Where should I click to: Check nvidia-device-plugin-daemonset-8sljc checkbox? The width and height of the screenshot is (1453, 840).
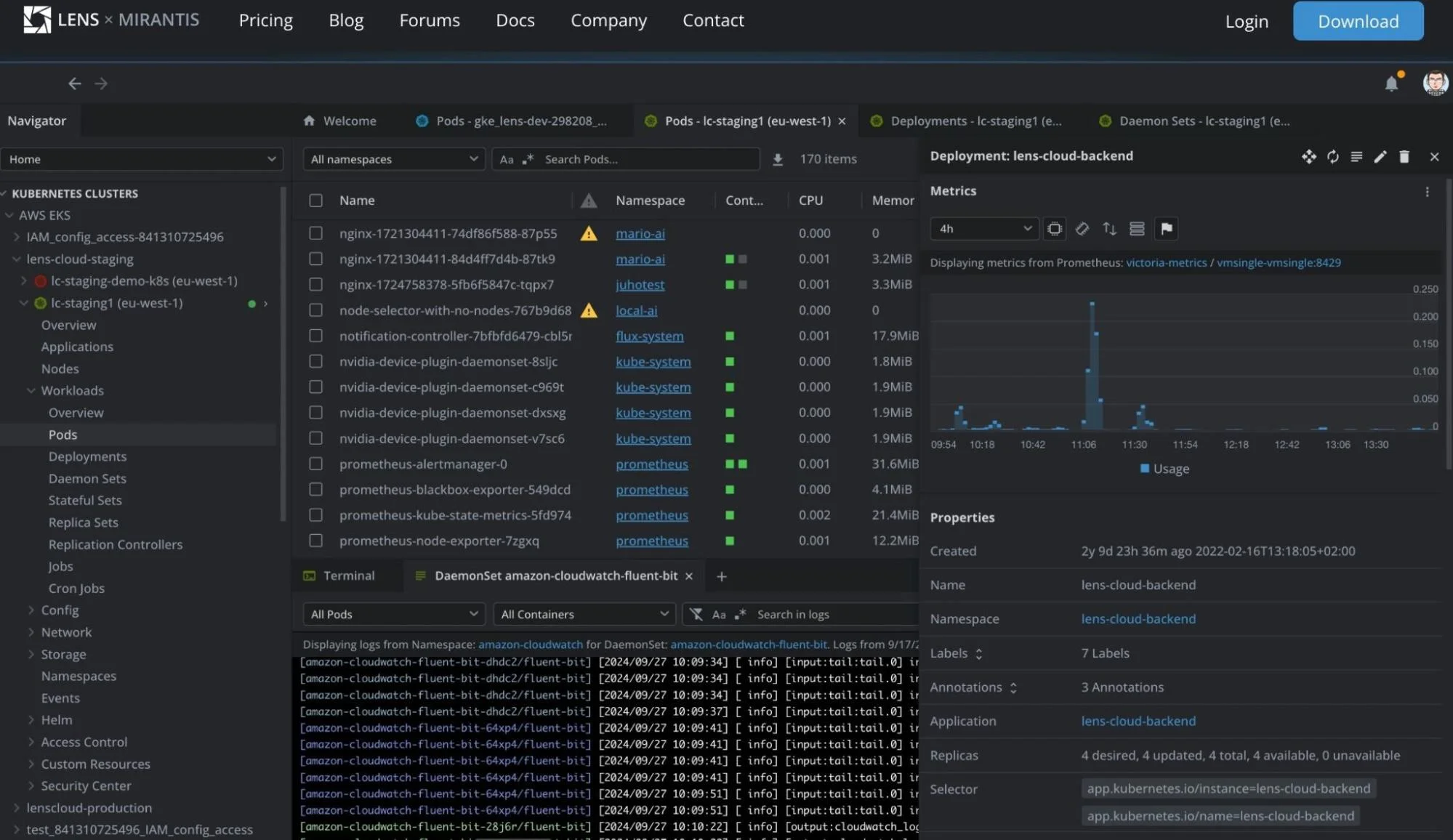(315, 361)
